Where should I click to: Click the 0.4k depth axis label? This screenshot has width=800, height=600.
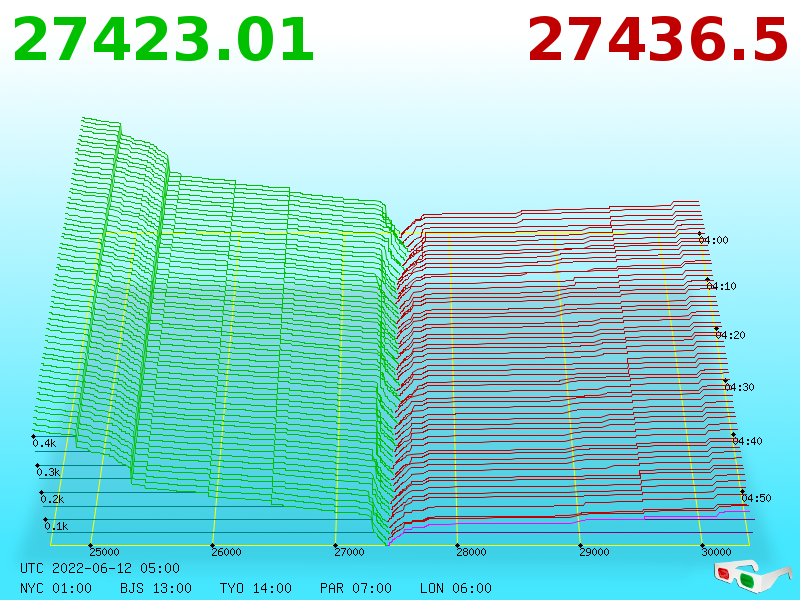coord(44,443)
